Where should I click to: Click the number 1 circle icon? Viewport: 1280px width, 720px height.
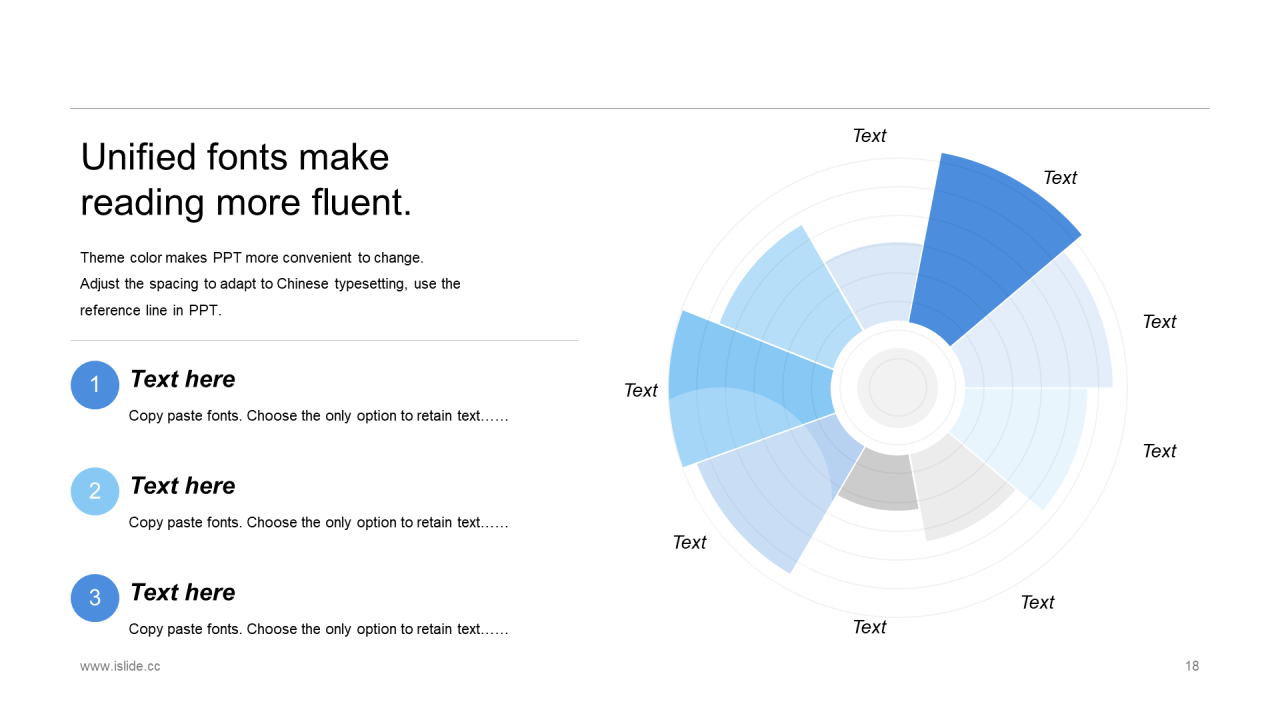tap(95, 385)
